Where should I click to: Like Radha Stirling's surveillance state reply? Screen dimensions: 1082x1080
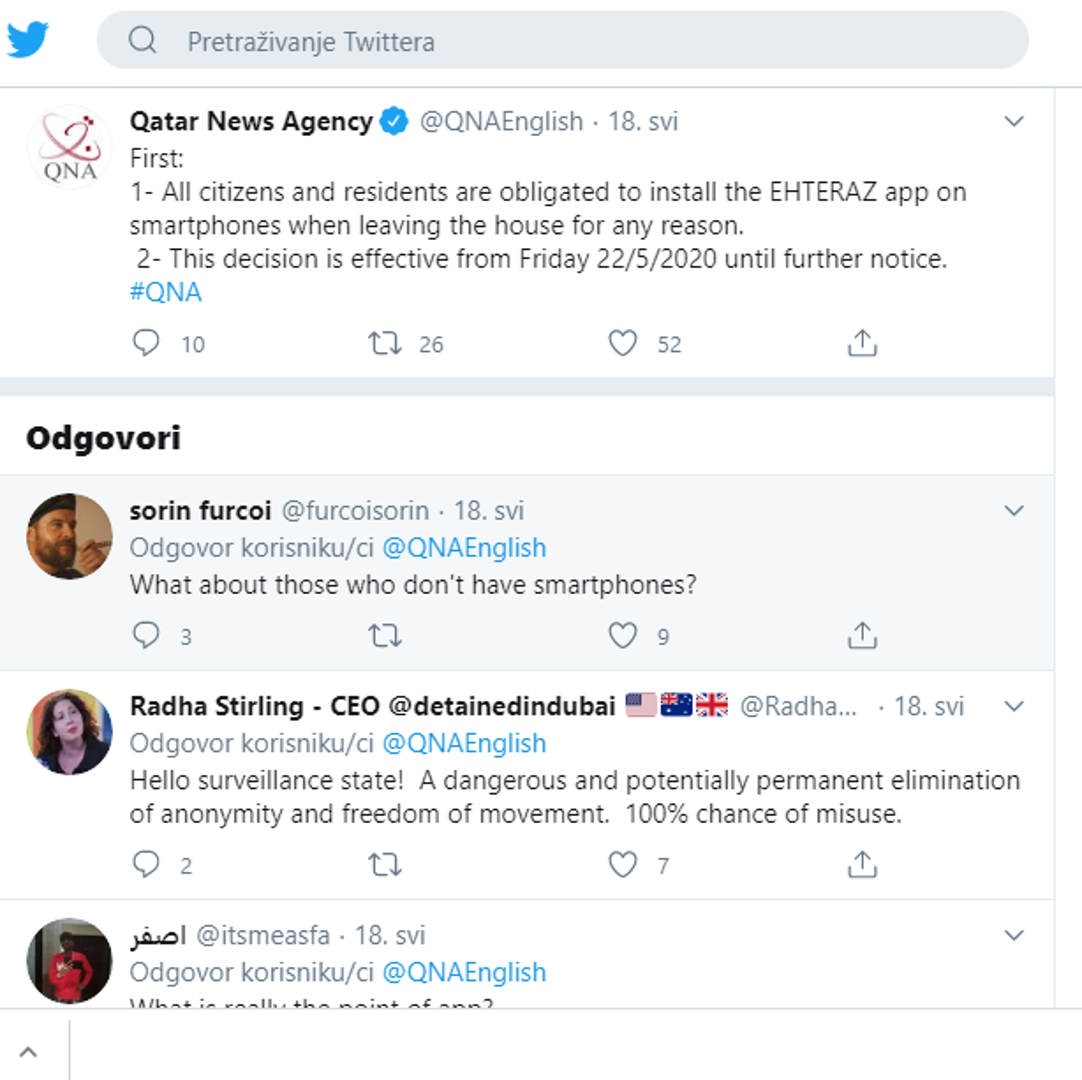pyautogui.click(x=623, y=865)
